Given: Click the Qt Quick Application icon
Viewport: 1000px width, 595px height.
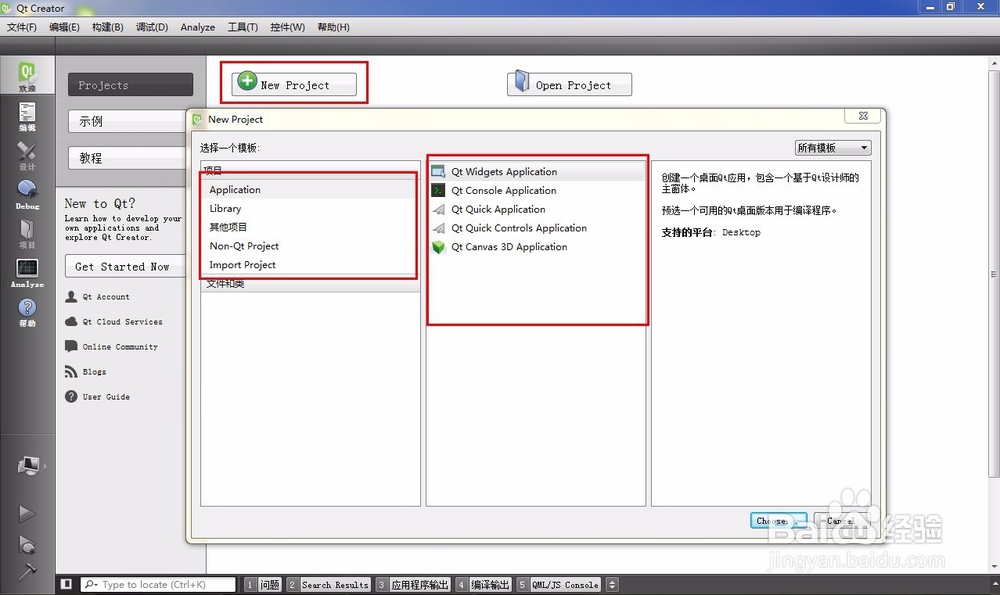Looking at the screenshot, I should click(439, 209).
